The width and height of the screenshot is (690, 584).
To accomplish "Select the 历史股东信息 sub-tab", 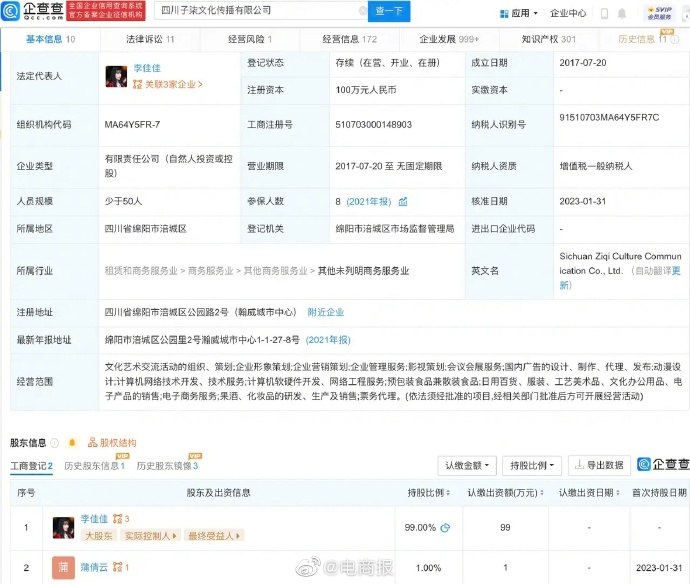I will click(96, 466).
